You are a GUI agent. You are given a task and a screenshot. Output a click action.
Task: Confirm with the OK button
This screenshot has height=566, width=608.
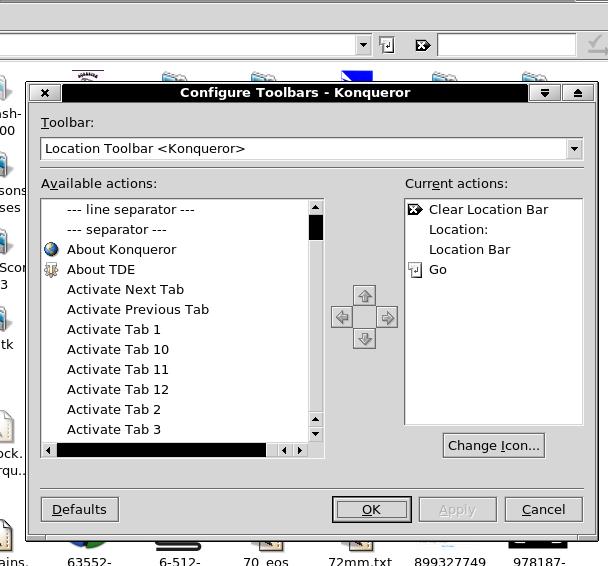[x=371, y=509]
